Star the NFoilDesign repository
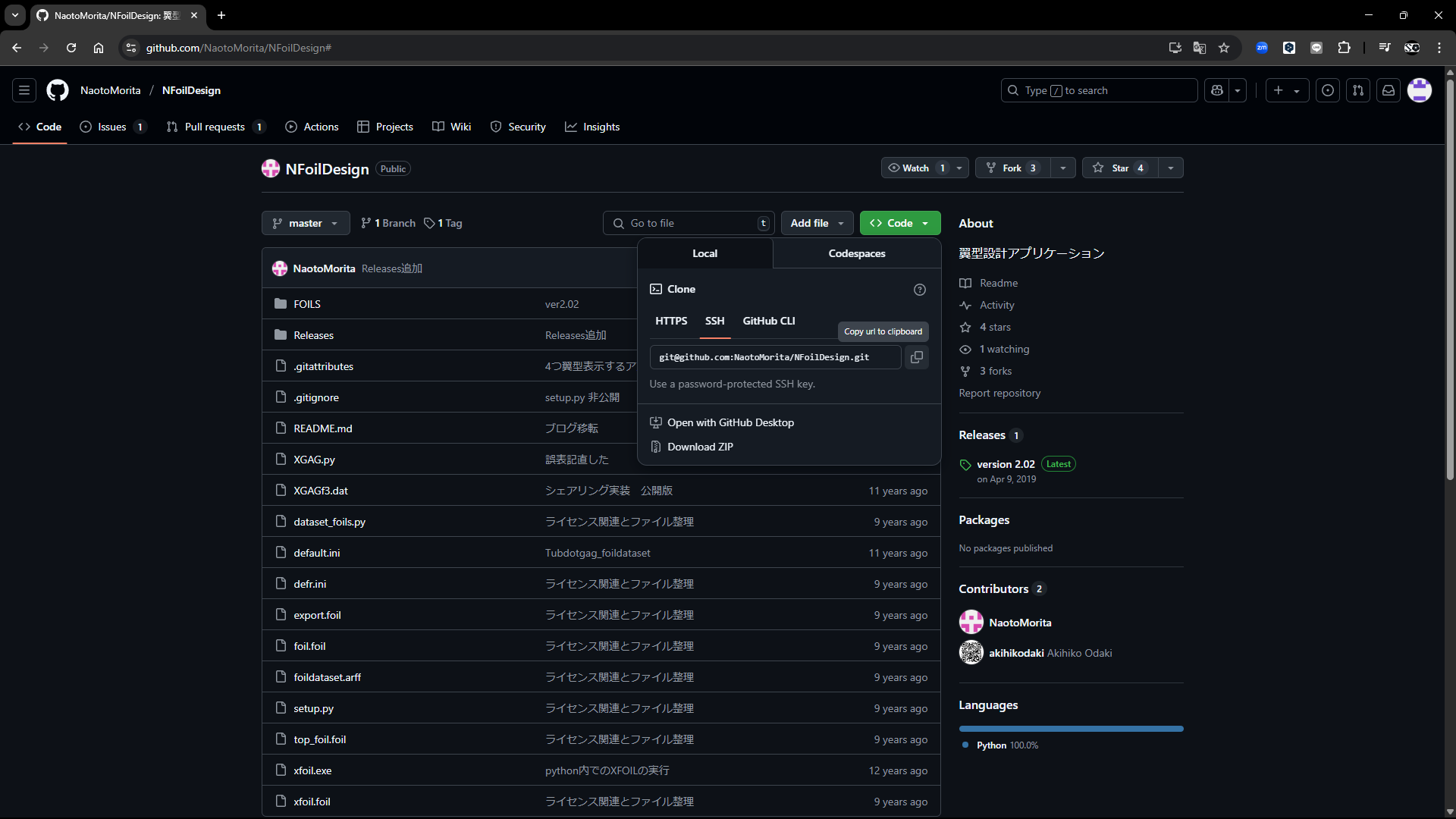 1120,168
